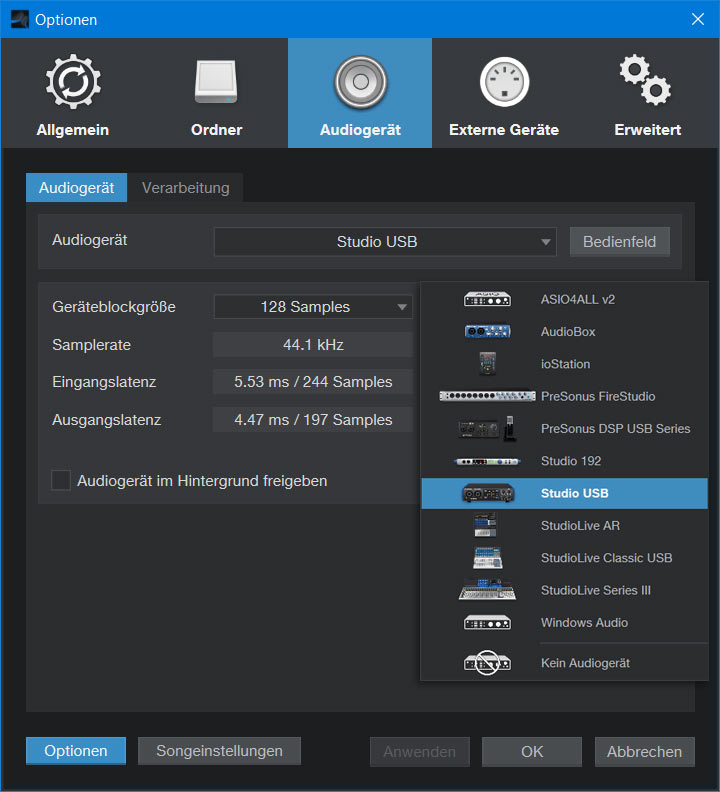Click the PreSonus DSP USB Series icon
The height and width of the screenshot is (792, 720).
(487, 428)
